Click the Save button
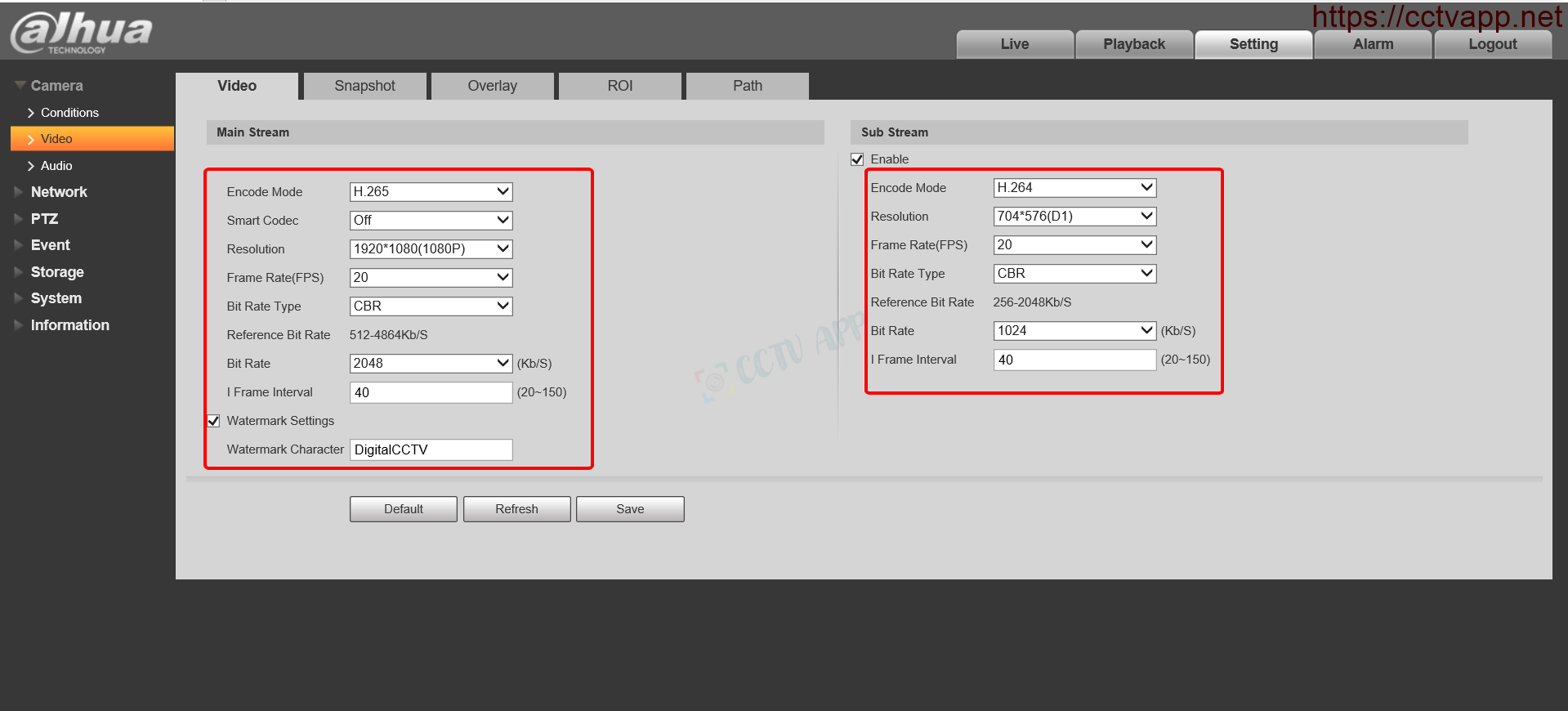The height and width of the screenshot is (711, 1568). coord(630,509)
